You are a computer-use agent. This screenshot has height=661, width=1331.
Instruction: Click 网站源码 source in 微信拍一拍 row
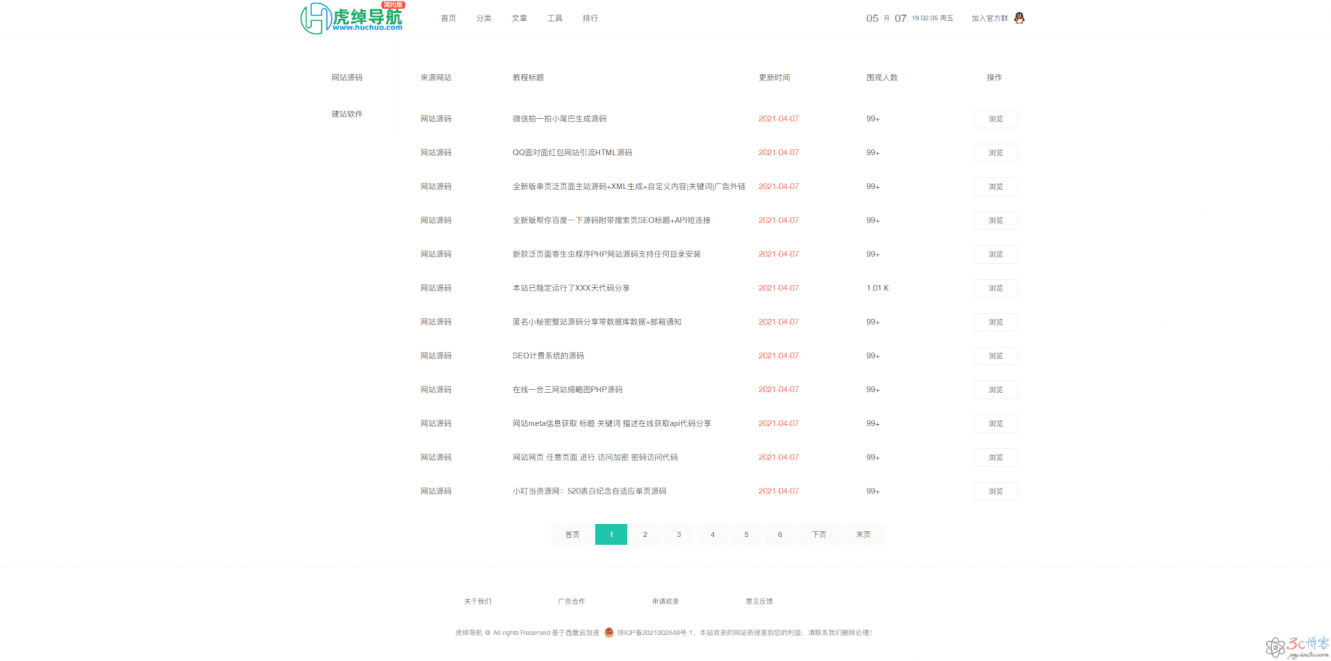pyautogui.click(x=436, y=119)
